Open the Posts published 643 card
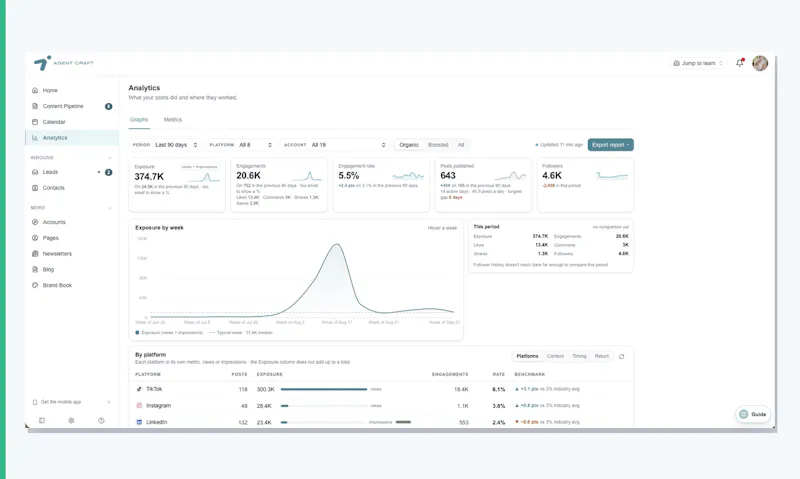This screenshot has height=479, width=800. point(483,185)
